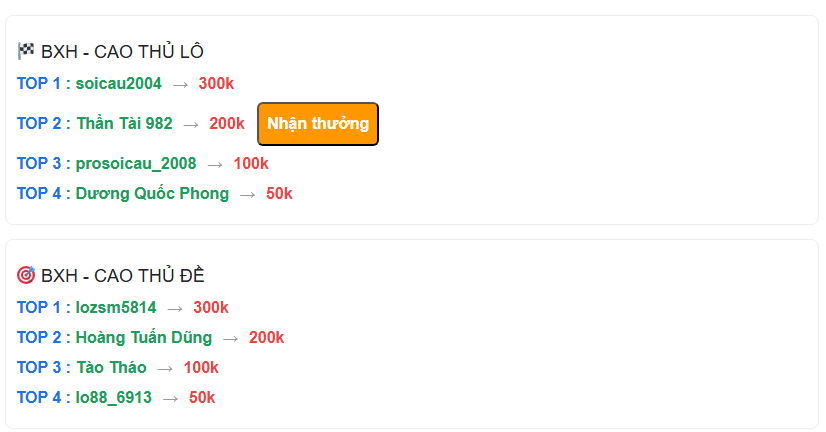Select Hoàng Tuấn Dũng's name
This screenshot has width=826, height=432.
(144, 337)
